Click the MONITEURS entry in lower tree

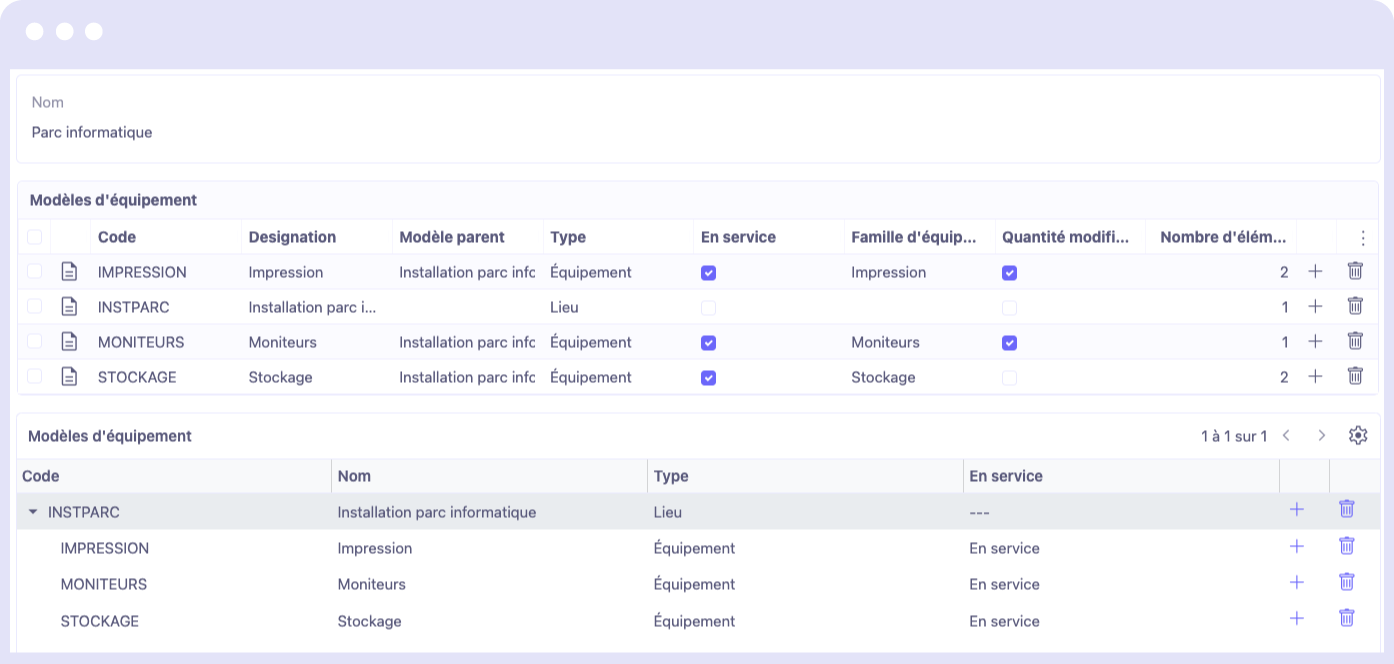click(104, 584)
